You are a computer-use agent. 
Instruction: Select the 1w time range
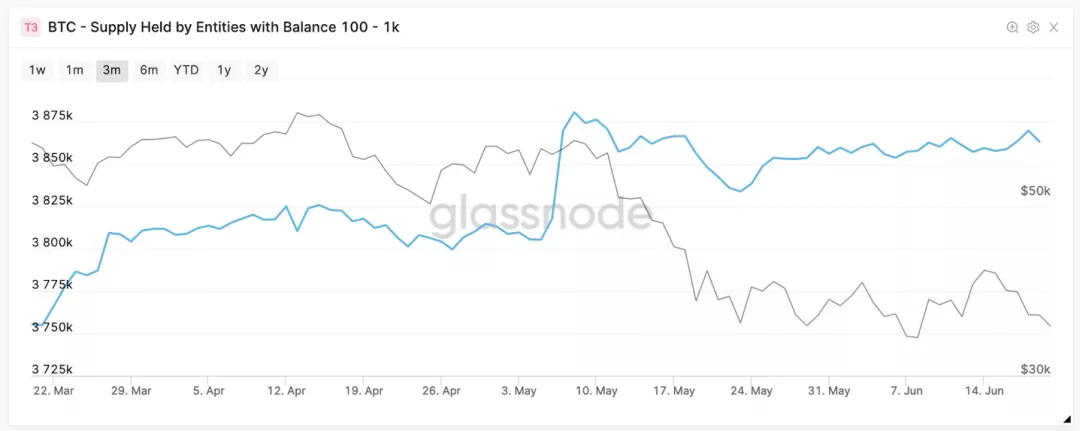point(37,70)
